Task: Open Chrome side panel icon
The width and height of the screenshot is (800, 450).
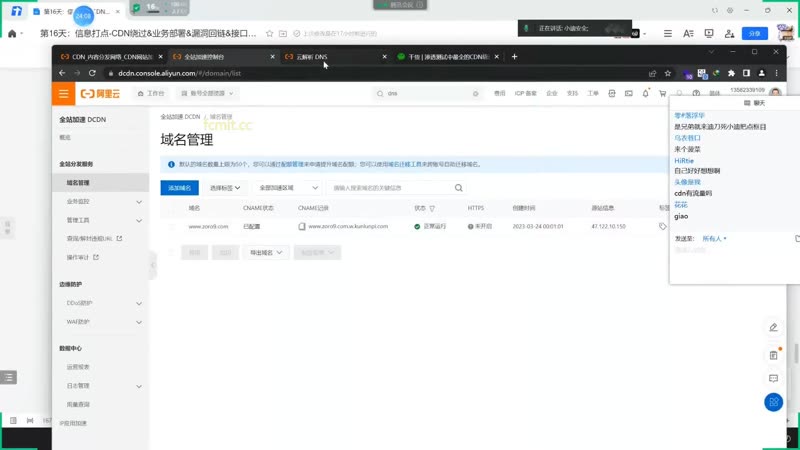Action: pos(746,73)
